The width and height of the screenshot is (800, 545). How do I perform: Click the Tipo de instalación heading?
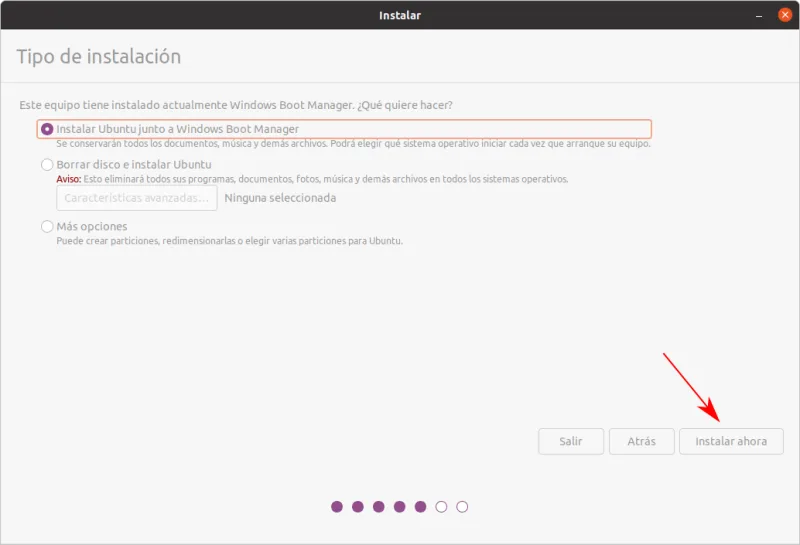click(99, 57)
